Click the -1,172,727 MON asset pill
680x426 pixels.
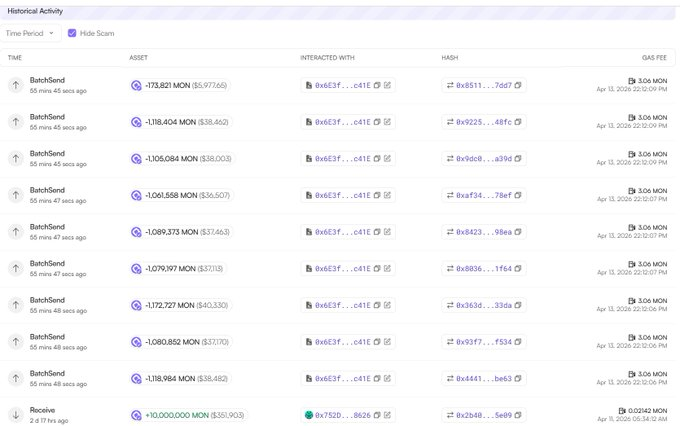click(180, 305)
